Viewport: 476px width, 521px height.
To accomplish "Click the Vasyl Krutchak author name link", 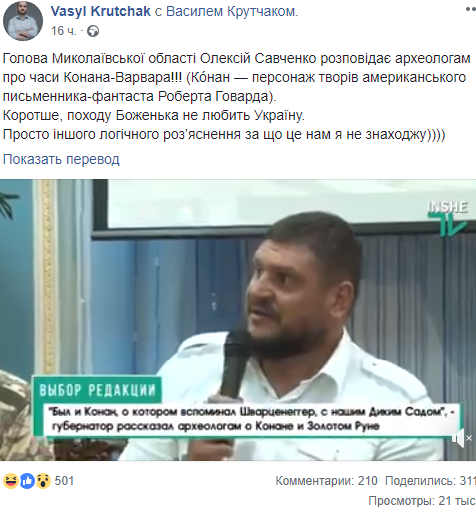I will coord(101,11).
